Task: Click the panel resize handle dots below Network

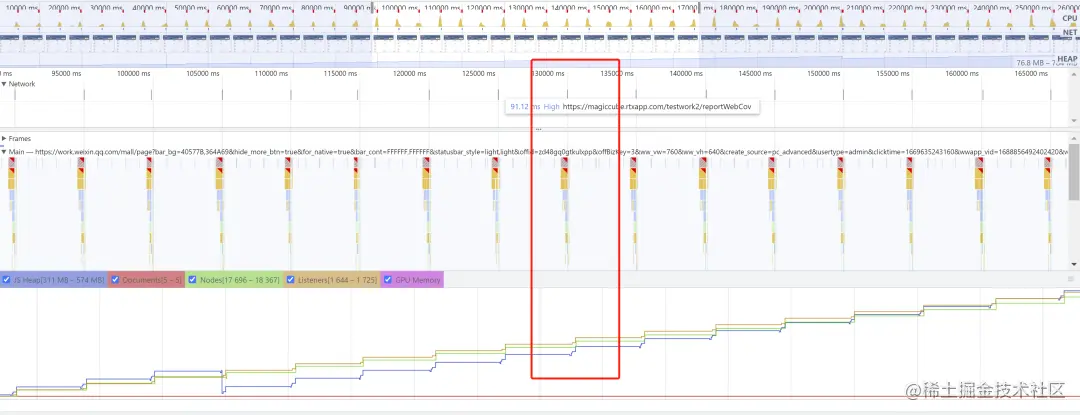Action: click(x=539, y=129)
